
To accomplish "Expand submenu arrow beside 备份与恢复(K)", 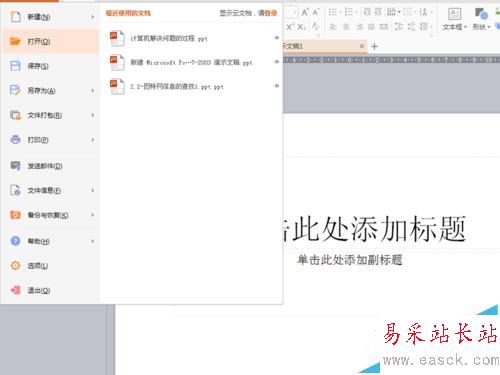I will (92, 215).
